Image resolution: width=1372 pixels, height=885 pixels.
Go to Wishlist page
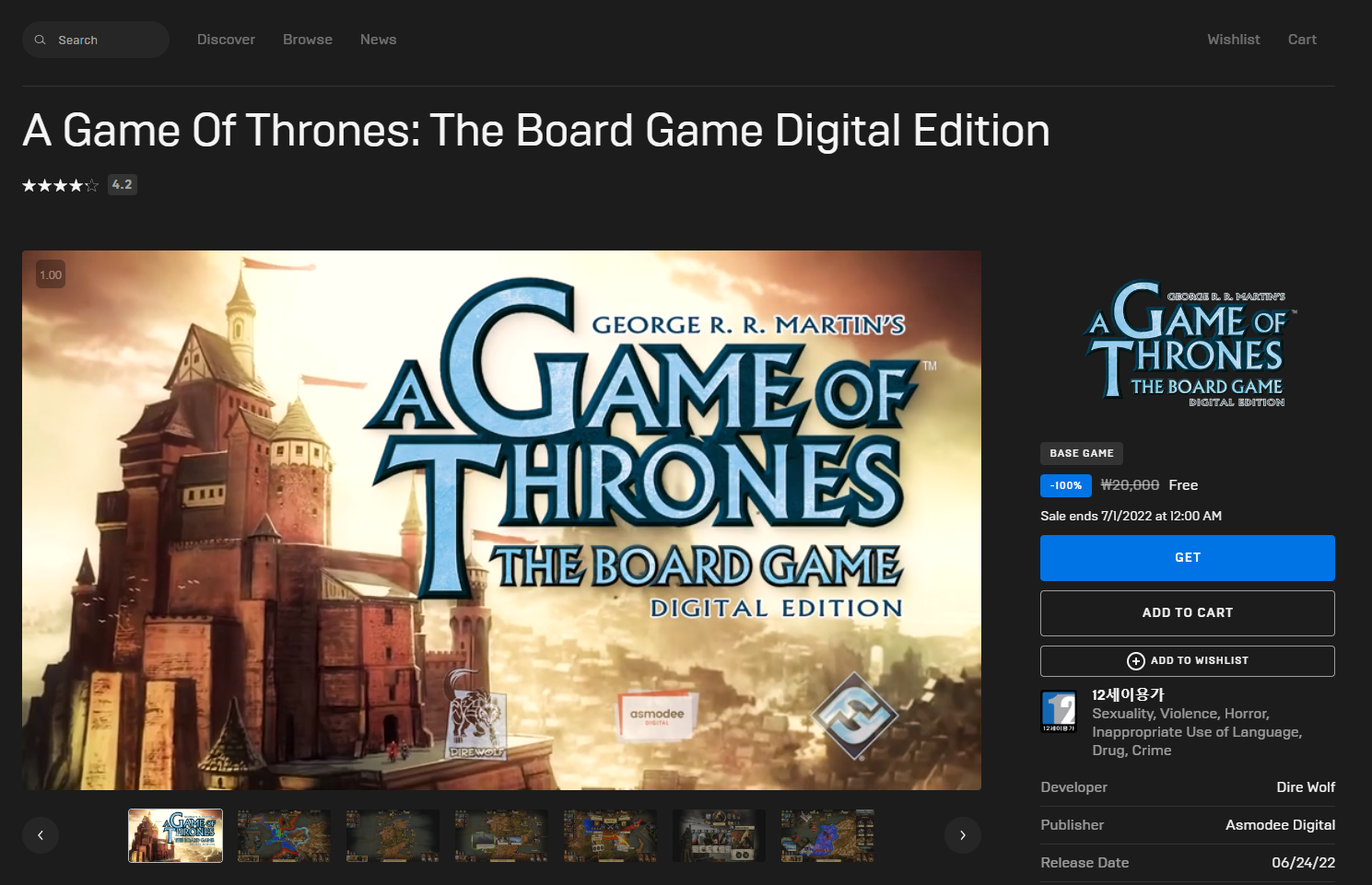[1233, 40]
